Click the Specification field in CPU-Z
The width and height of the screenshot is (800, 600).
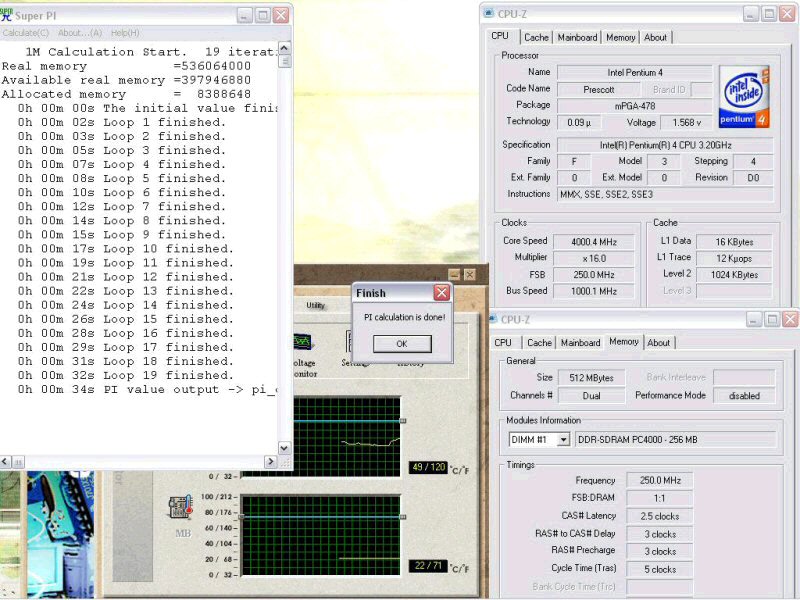point(665,145)
